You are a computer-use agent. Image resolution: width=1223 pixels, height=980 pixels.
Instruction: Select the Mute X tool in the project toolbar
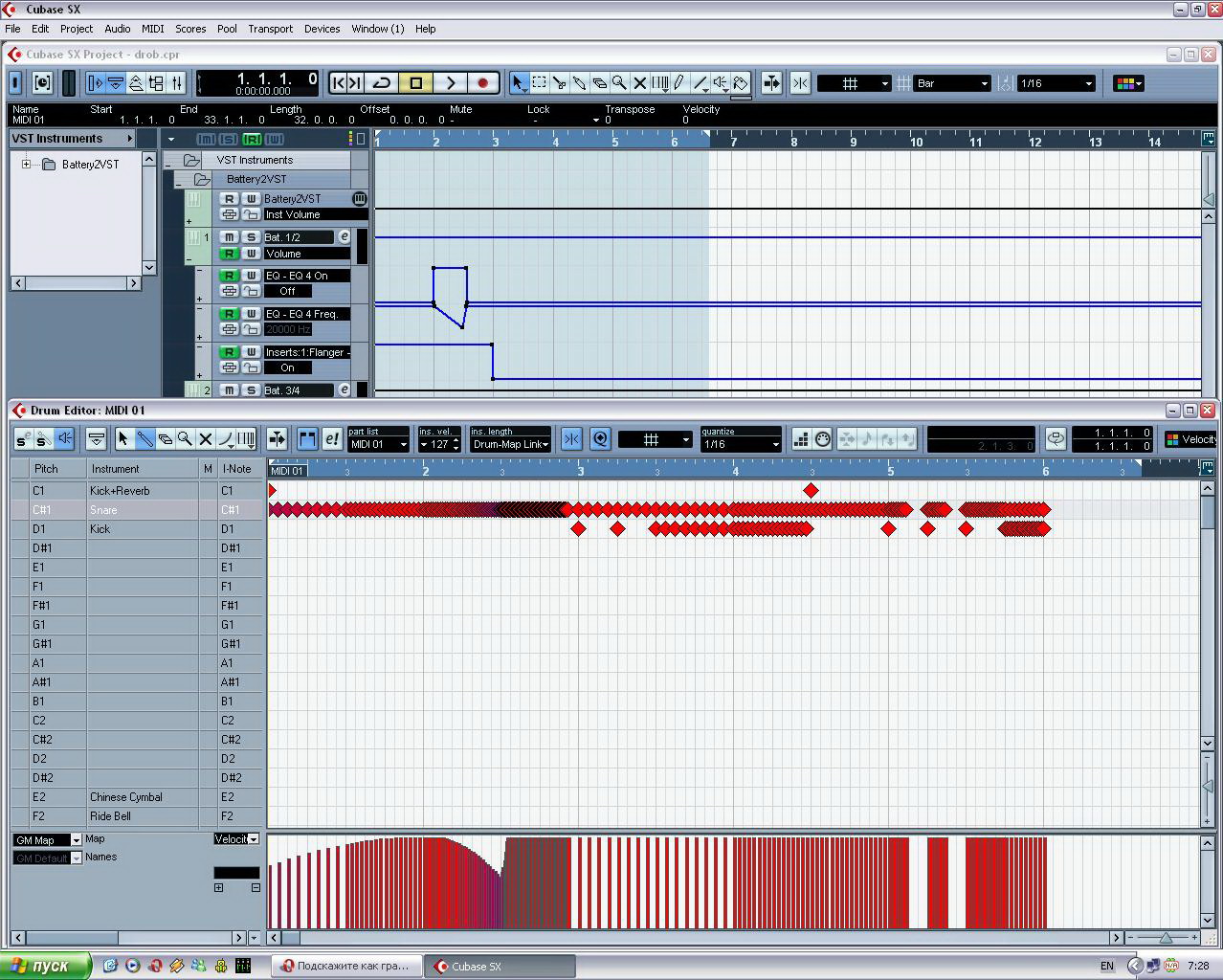639,83
